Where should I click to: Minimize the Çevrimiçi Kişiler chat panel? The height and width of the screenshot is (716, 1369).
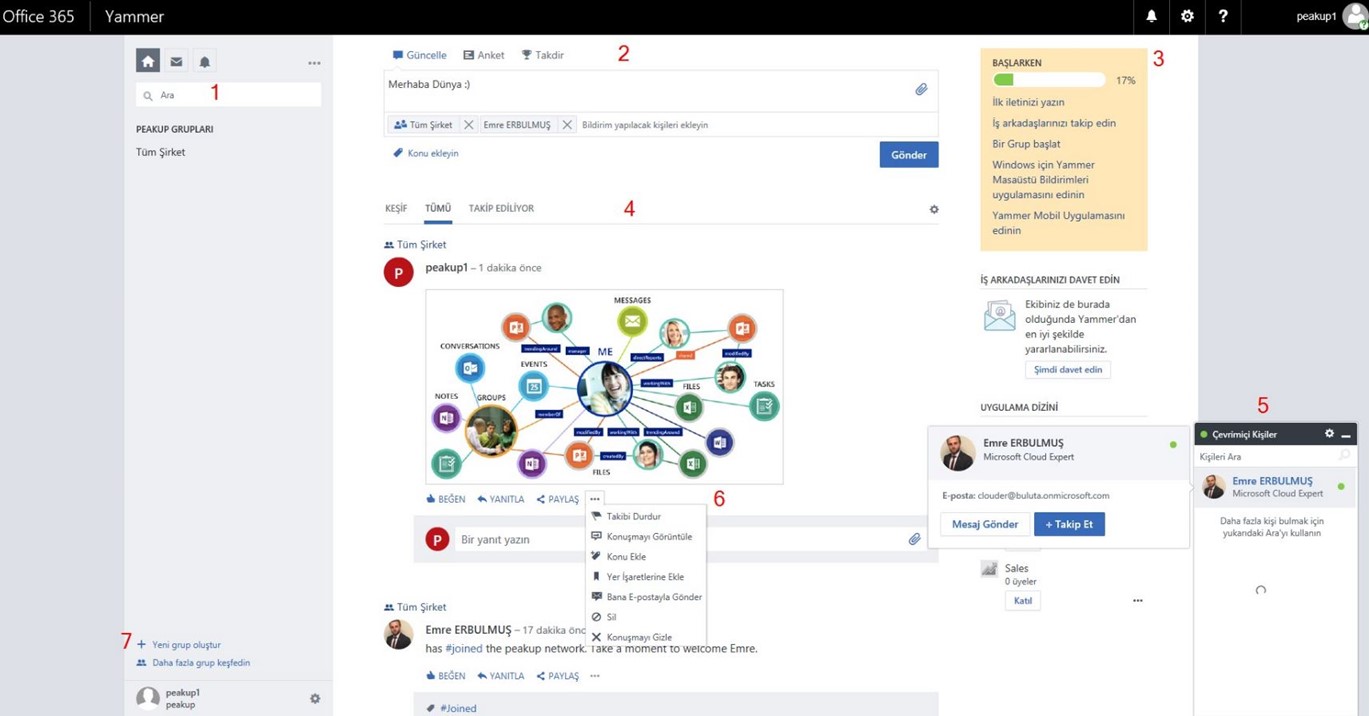click(1346, 435)
